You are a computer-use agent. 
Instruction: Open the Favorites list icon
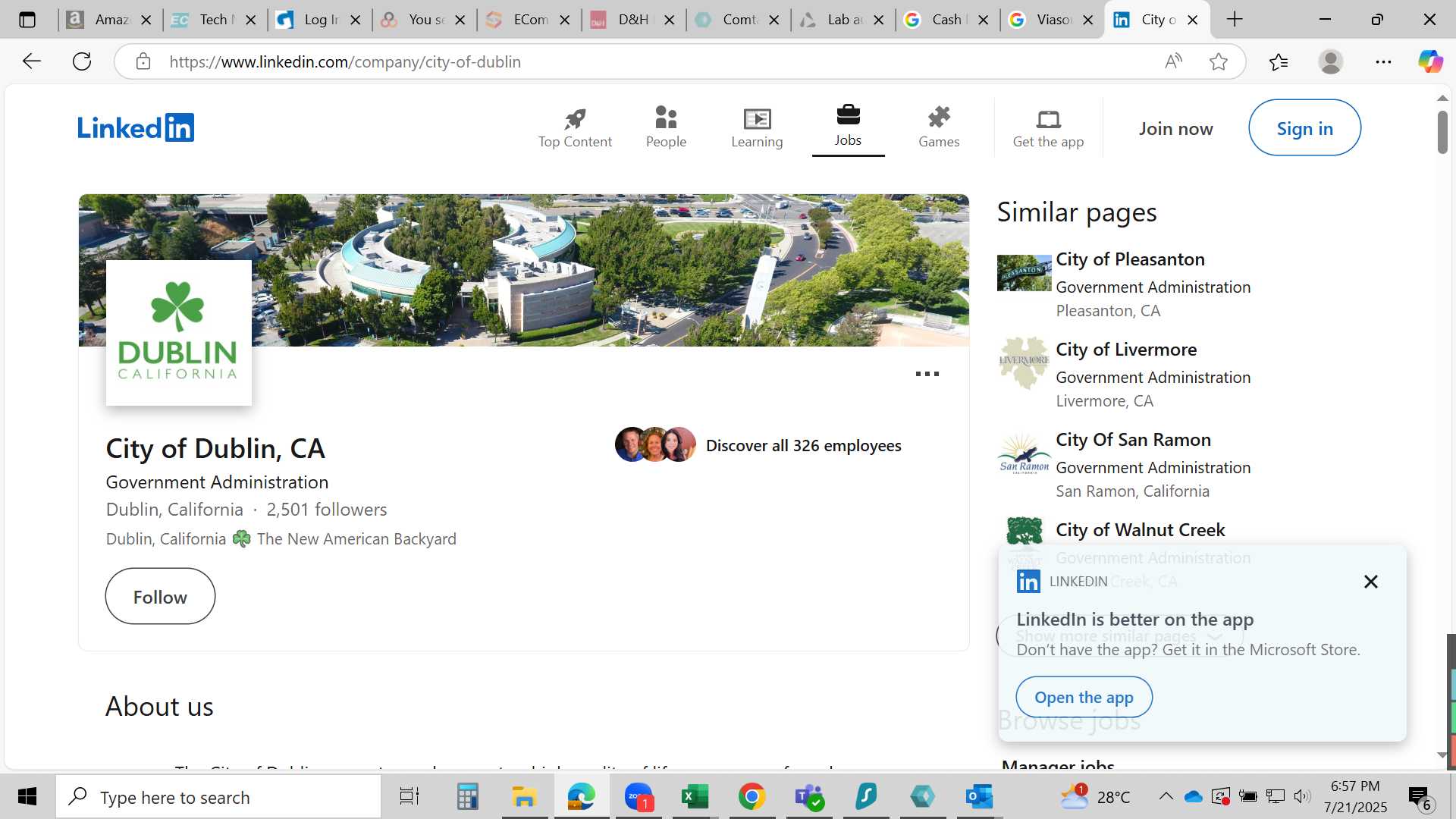1279,61
